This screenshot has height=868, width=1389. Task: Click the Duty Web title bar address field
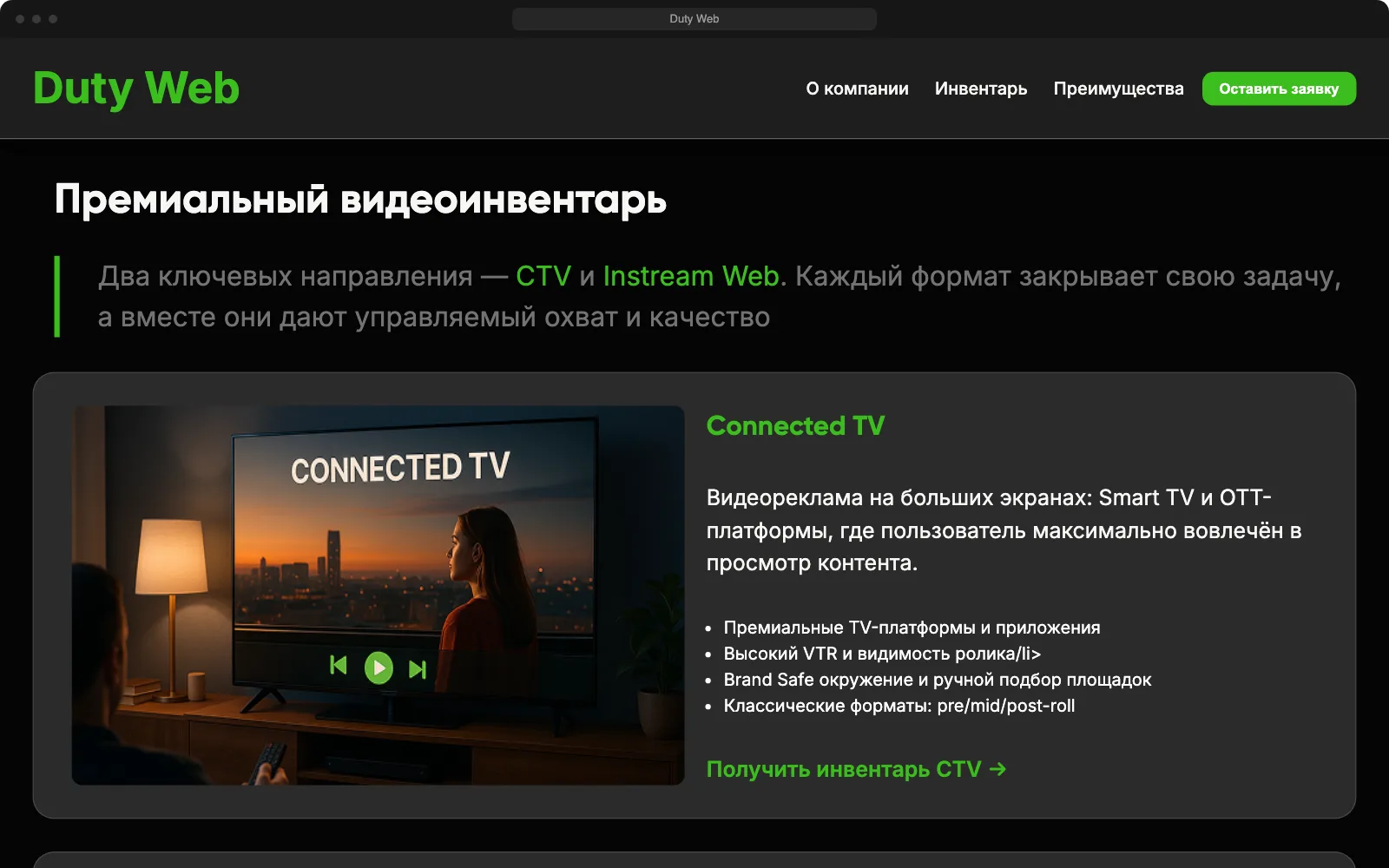pos(694,19)
